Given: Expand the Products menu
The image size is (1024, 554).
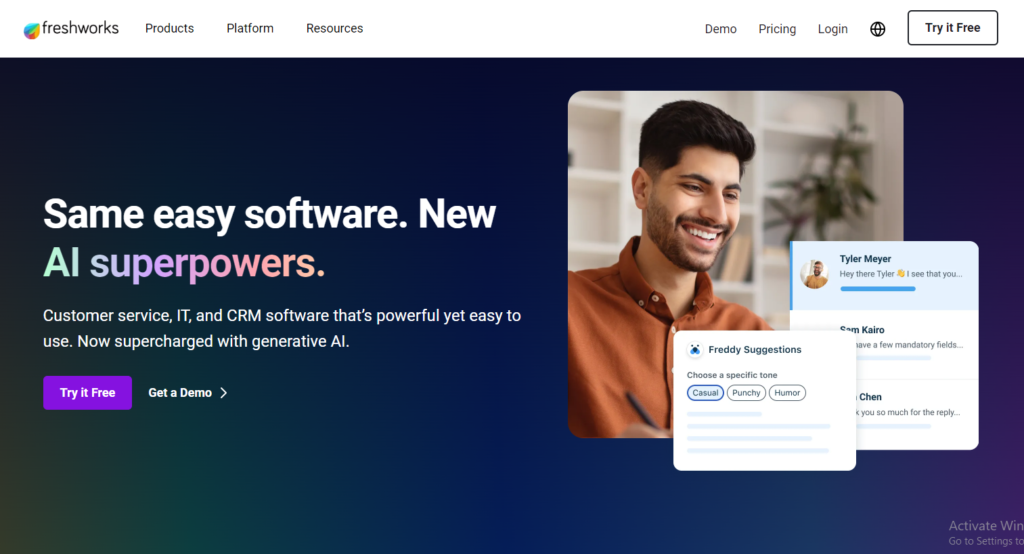Looking at the screenshot, I should [169, 28].
